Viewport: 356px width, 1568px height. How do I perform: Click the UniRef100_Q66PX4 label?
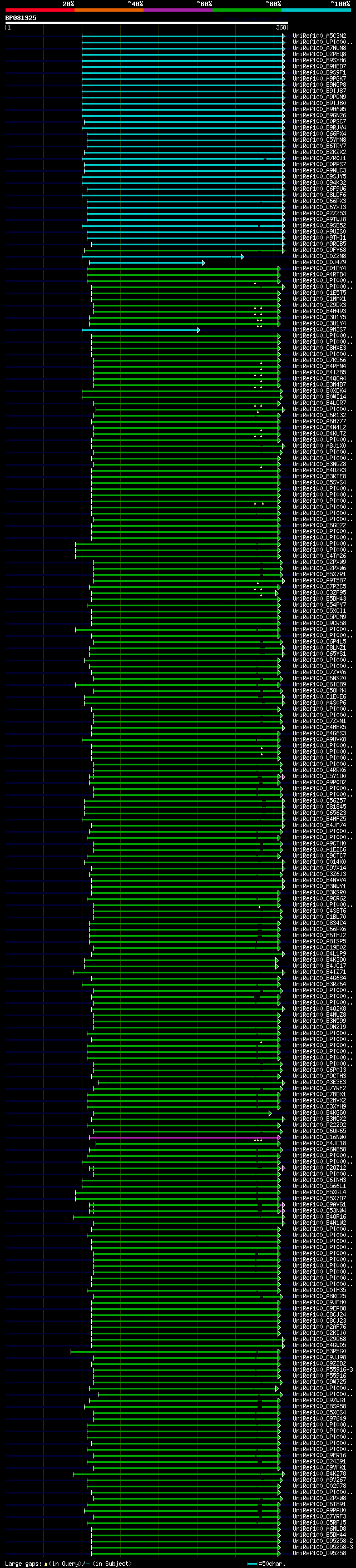[x=319, y=134]
